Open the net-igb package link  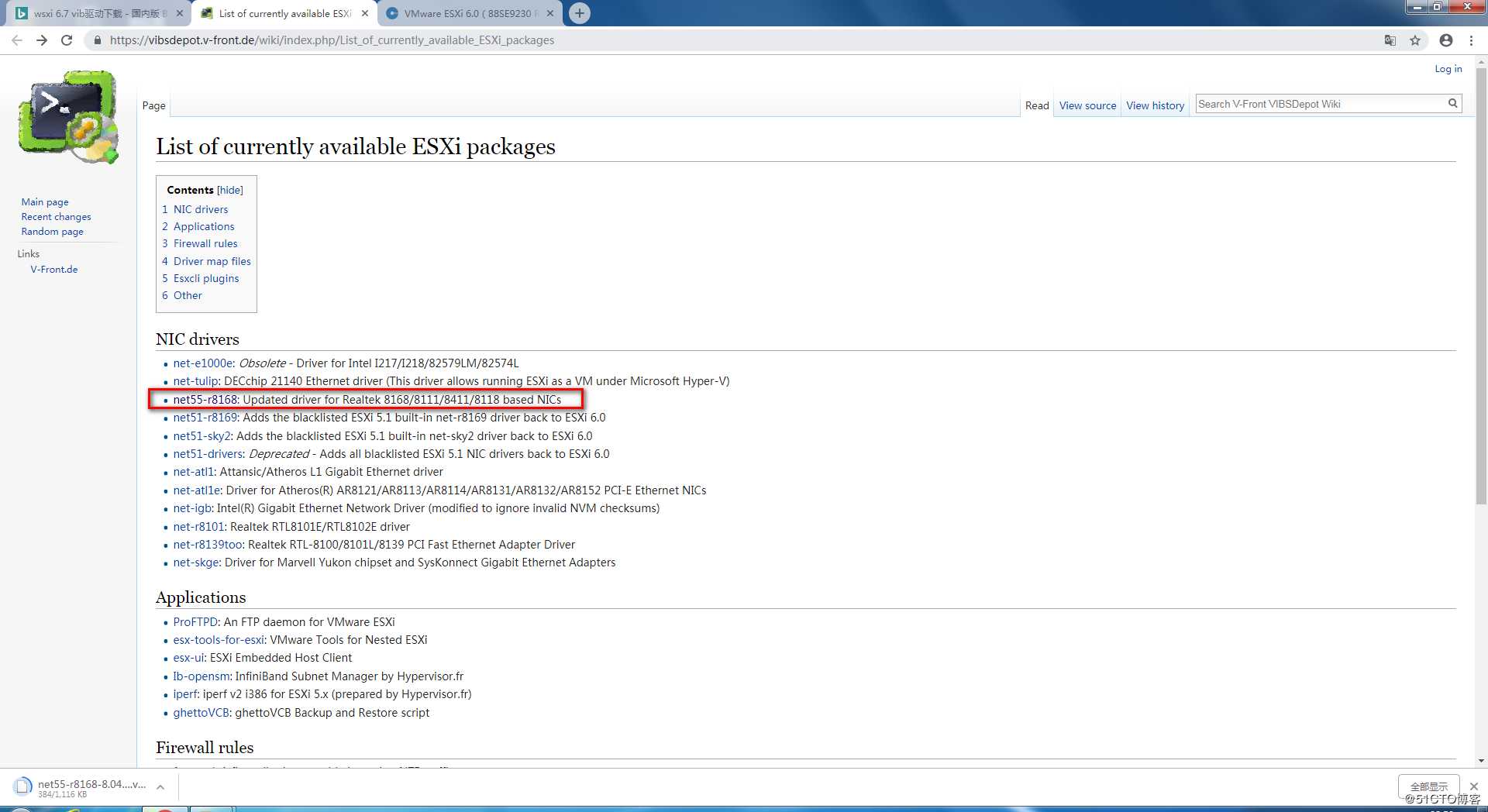[191, 507]
